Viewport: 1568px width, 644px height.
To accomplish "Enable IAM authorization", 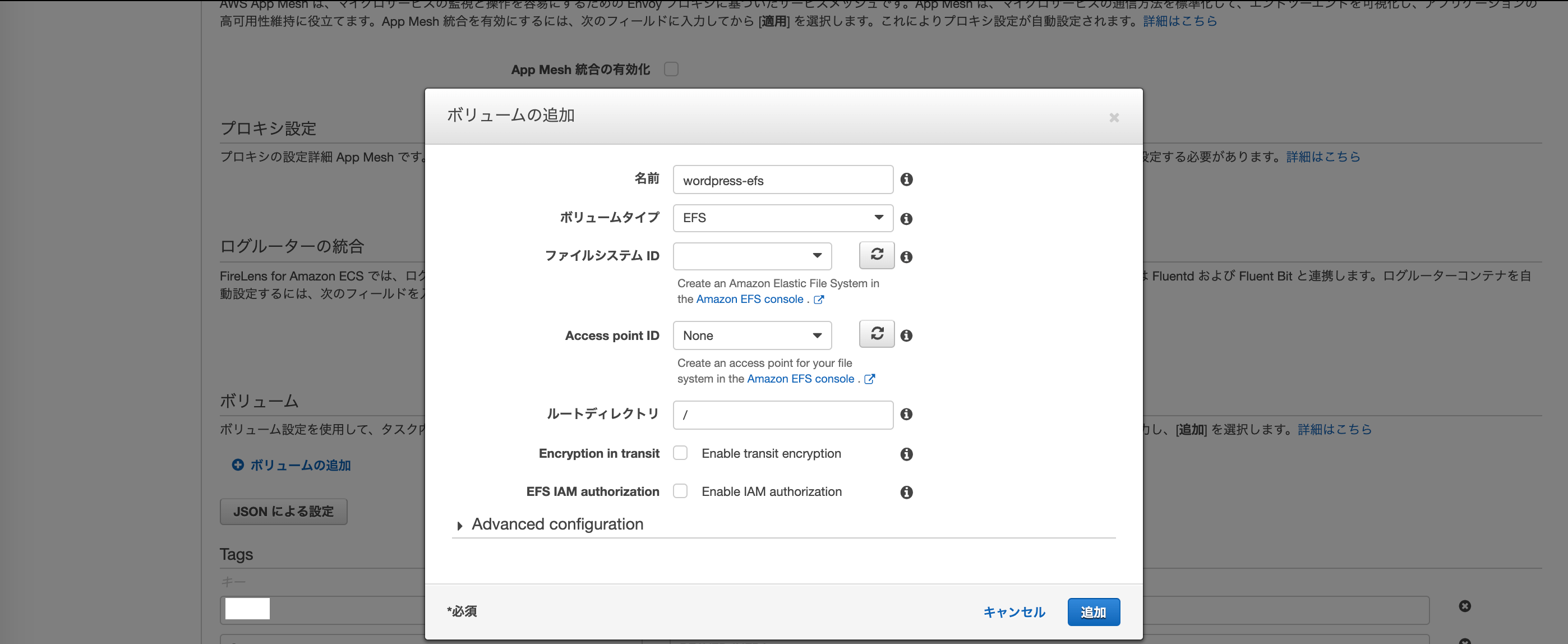I will 680,491.
